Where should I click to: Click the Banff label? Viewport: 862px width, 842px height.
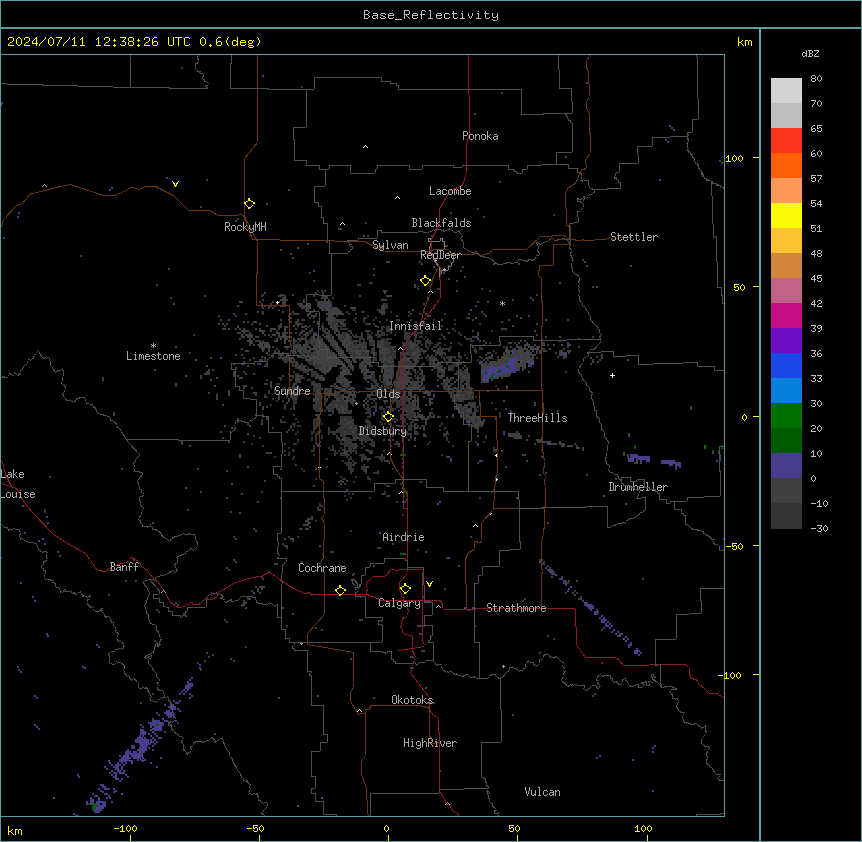(x=124, y=567)
